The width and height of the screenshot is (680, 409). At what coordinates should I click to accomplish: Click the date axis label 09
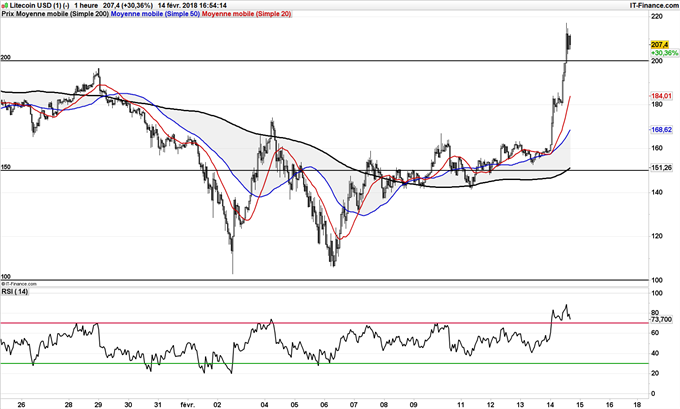tap(414, 404)
